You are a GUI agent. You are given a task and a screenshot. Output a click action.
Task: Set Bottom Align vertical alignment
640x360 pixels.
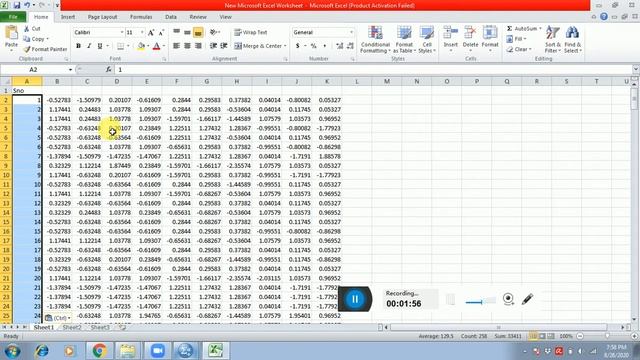(x=198, y=32)
